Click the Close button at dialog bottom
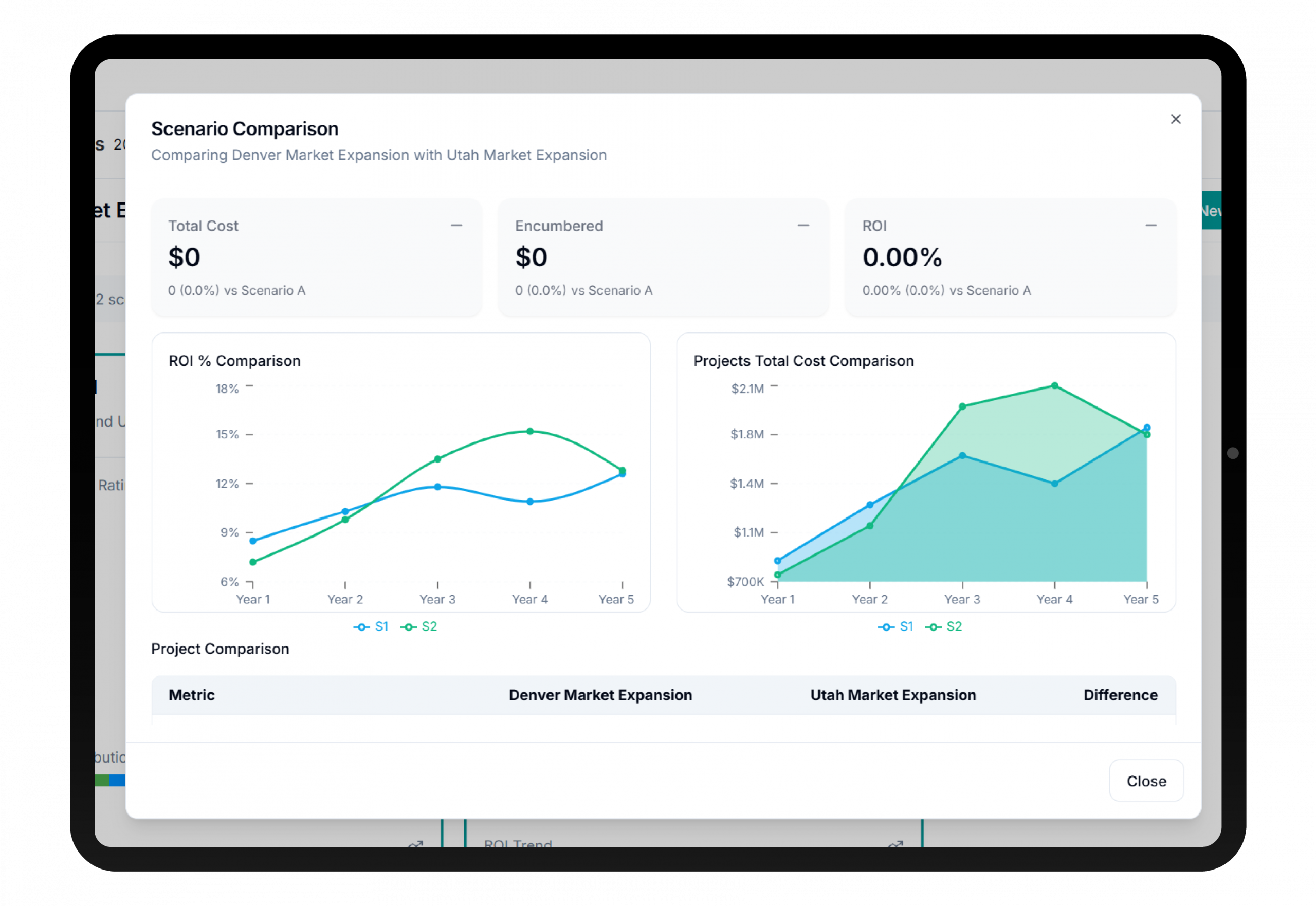The height and width of the screenshot is (906, 1316). [x=1146, y=781]
